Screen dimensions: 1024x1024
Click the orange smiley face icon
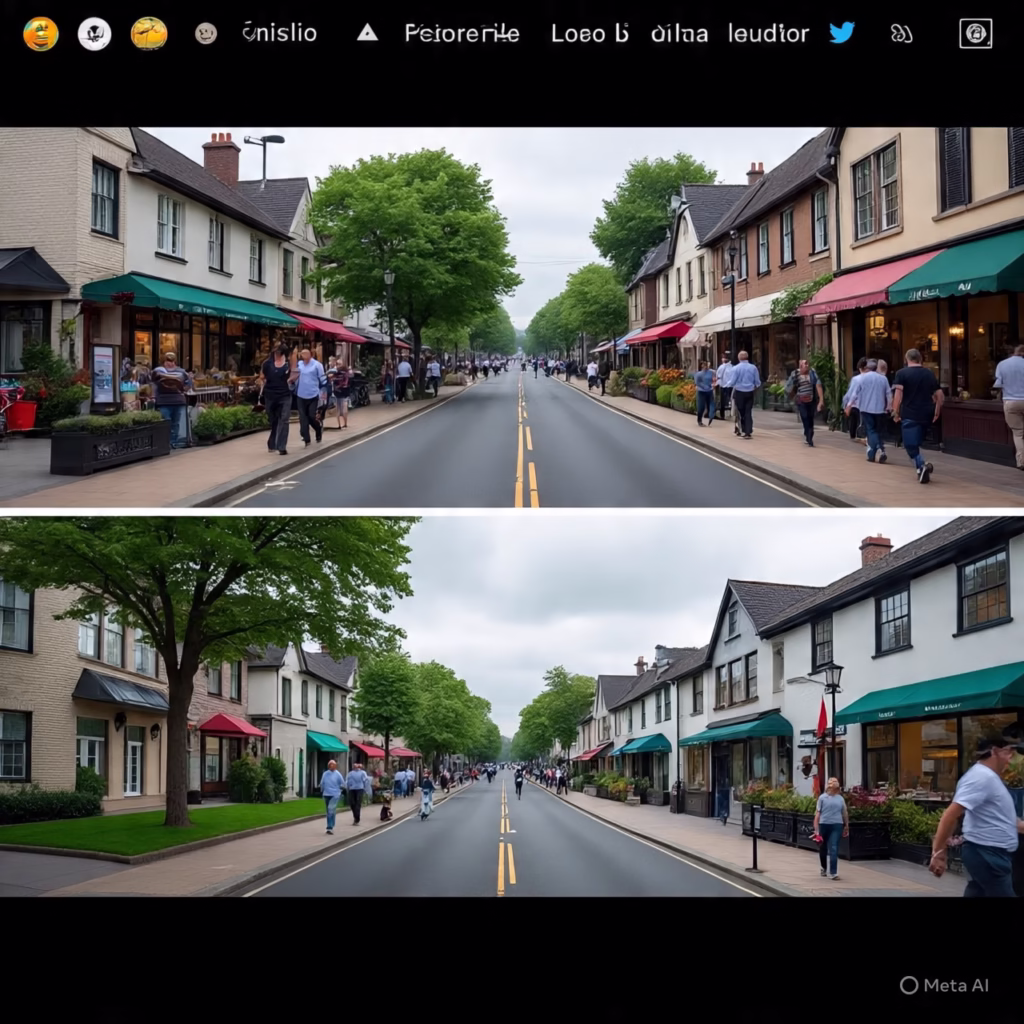point(40,33)
